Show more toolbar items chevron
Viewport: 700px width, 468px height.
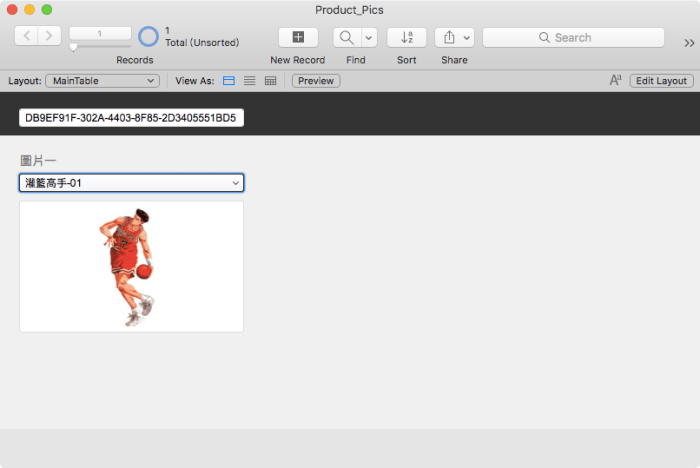(x=688, y=42)
